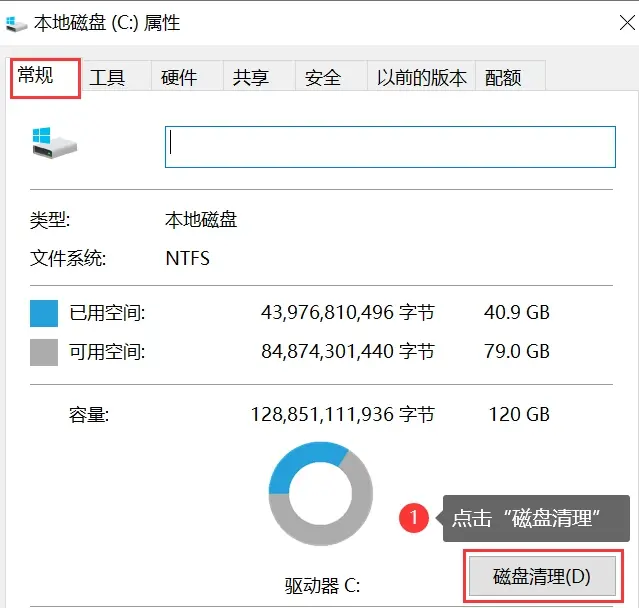
Task: Click the 容量 label
Action: pyautogui.click(x=89, y=415)
